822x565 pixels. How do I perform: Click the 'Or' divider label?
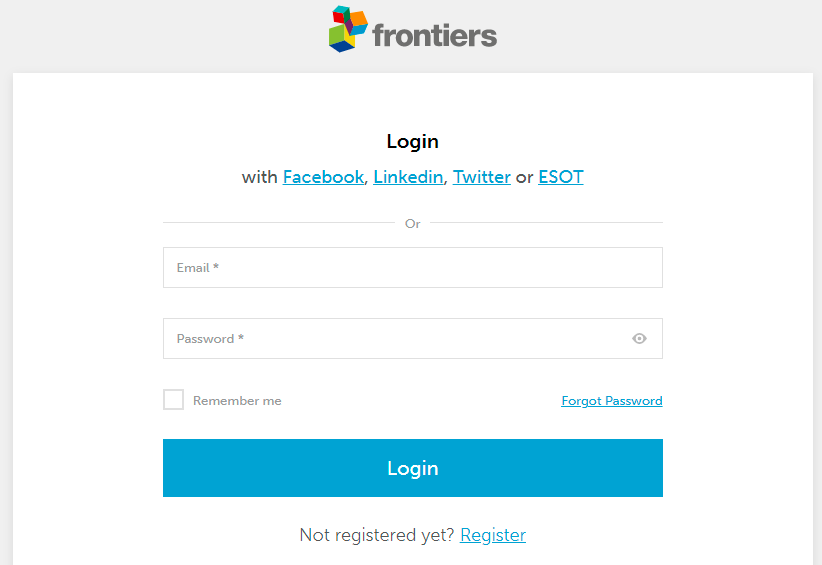pos(412,224)
